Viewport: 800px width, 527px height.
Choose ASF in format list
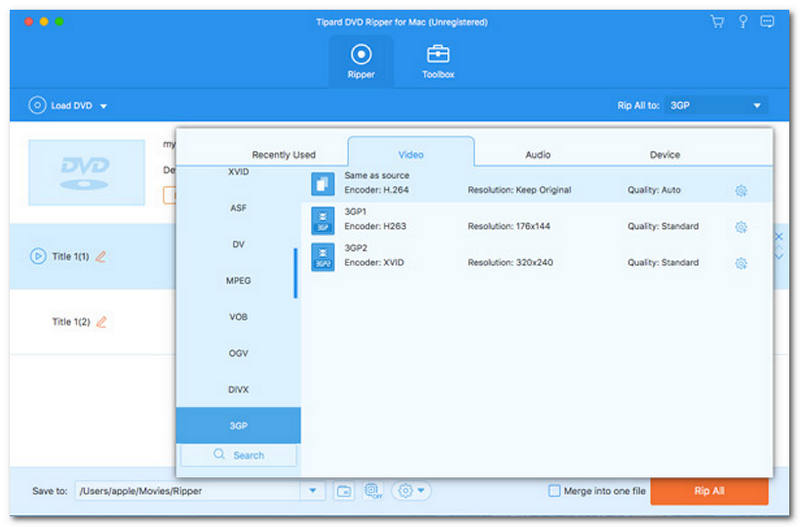click(238, 208)
